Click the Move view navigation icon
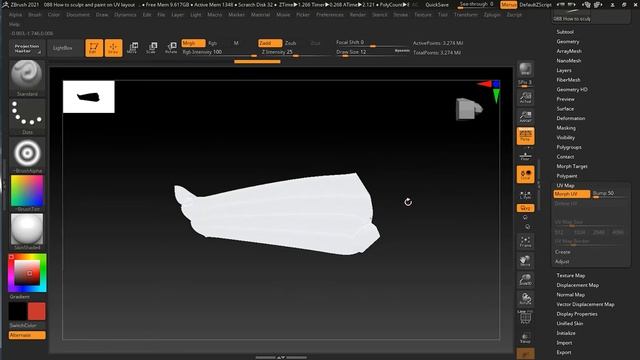This screenshot has width=640, height=360. (525, 261)
